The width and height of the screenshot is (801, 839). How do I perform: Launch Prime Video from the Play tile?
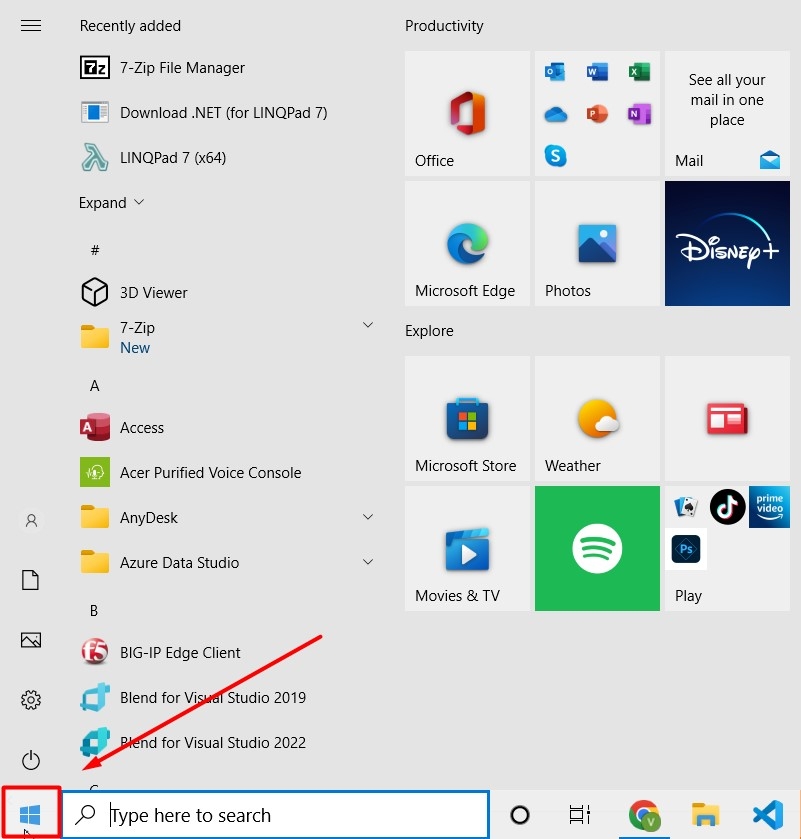click(768, 507)
